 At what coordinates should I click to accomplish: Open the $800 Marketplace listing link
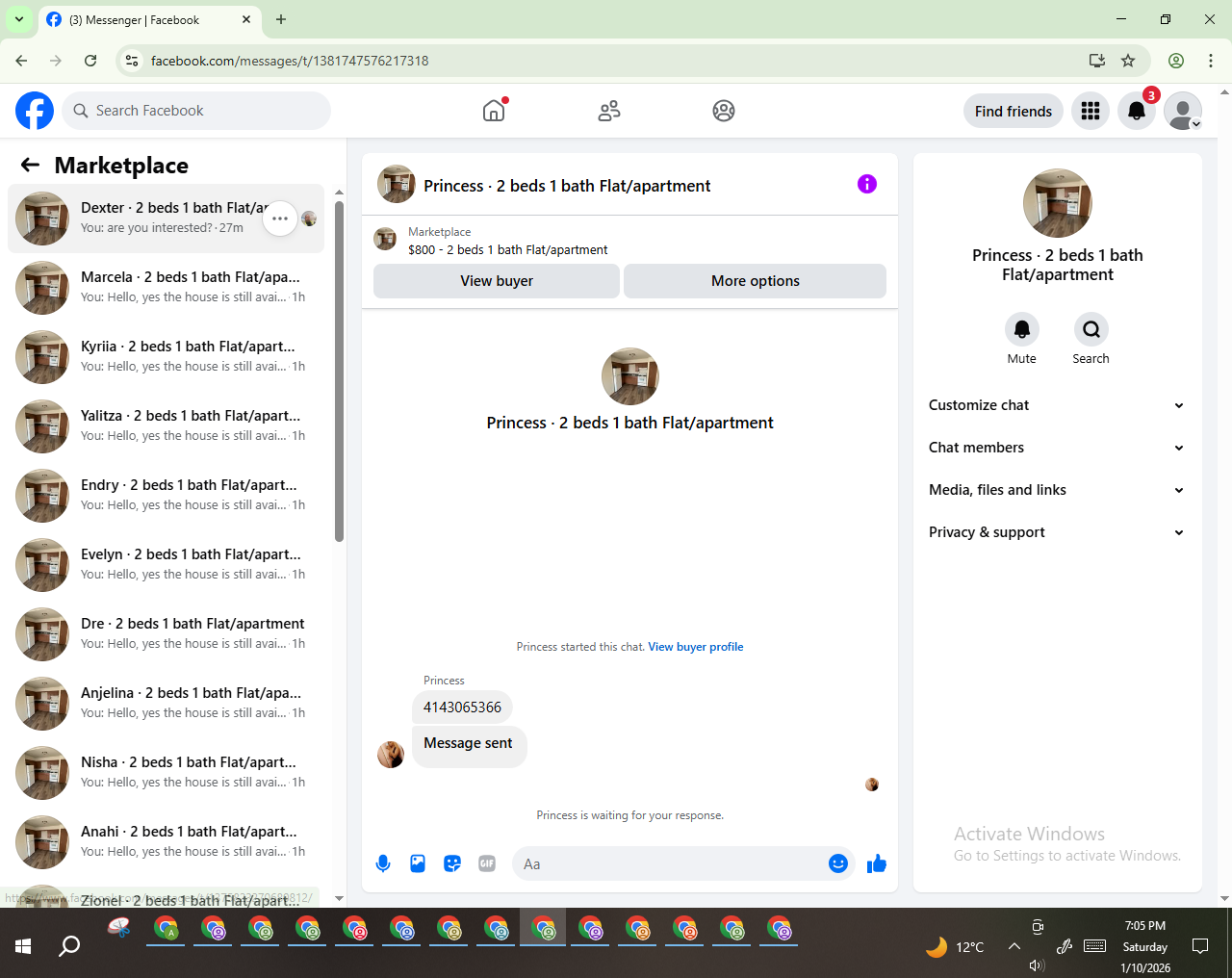tap(507, 249)
